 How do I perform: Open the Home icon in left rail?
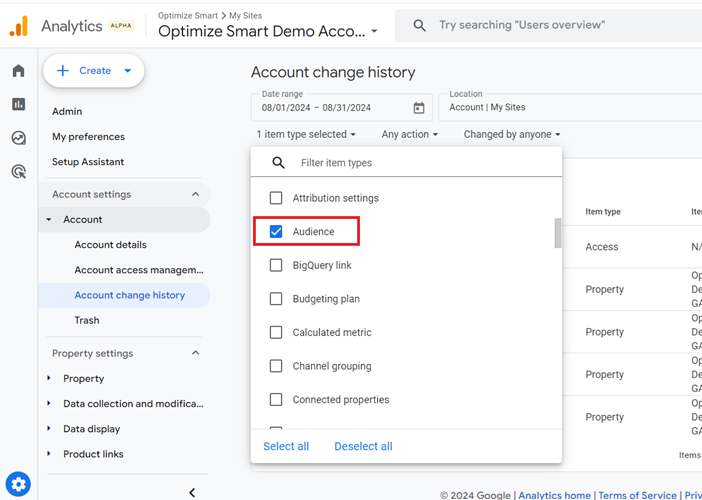click(18, 71)
